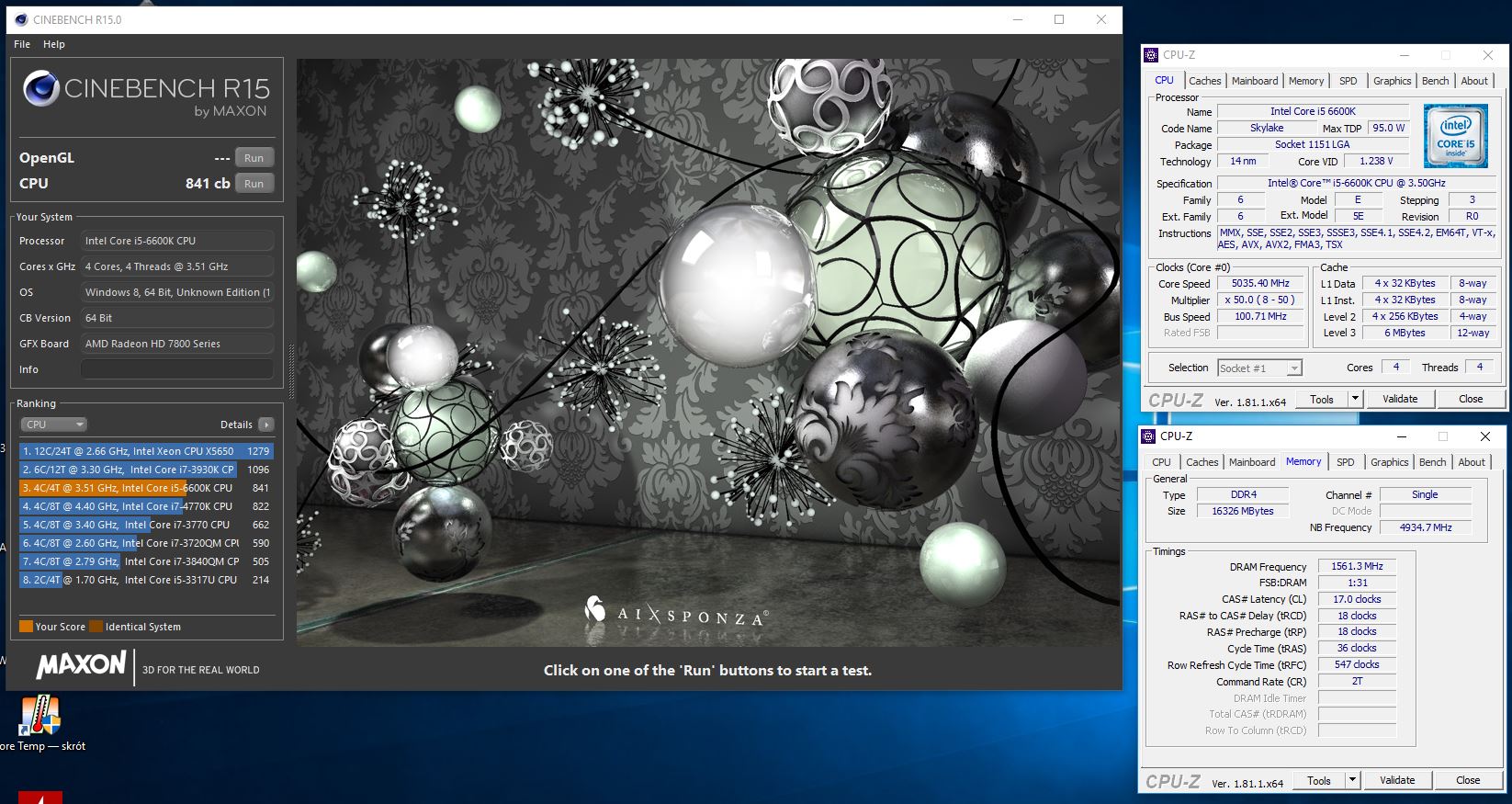
Task: Open Tools dropdown arrow in upper CPU-Z
Action: pos(1355,400)
